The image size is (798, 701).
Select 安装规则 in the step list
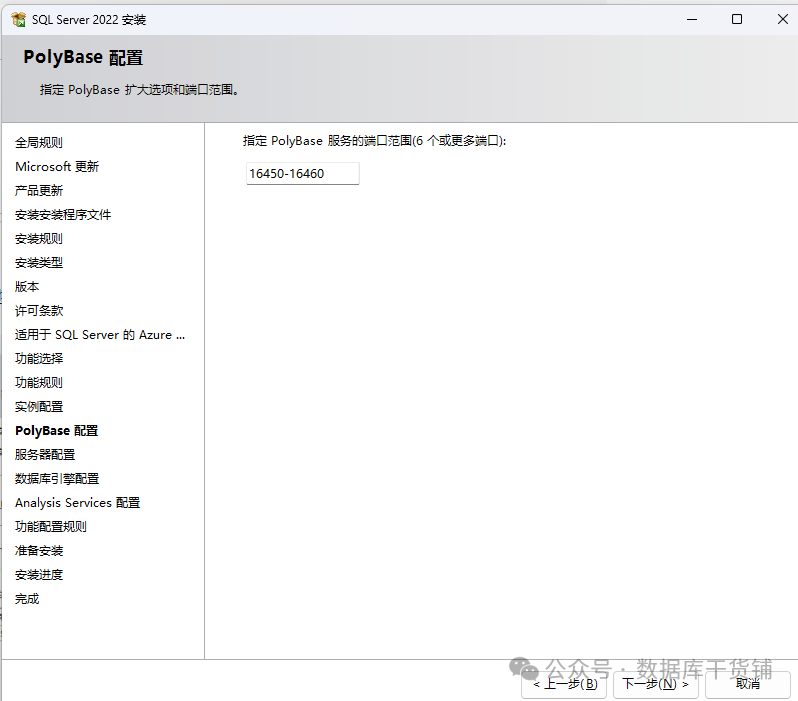[x=39, y=238]
